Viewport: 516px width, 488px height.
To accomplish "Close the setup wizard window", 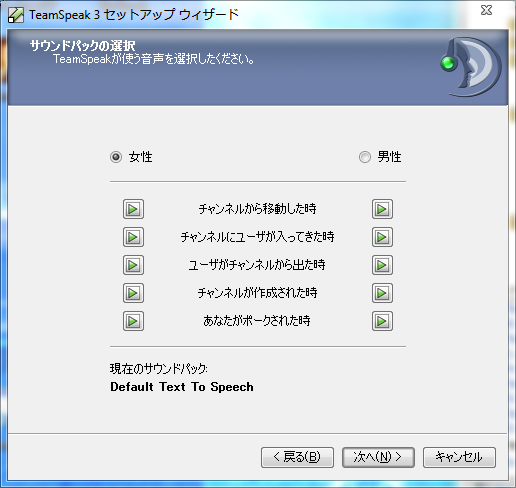I will 486,10.
